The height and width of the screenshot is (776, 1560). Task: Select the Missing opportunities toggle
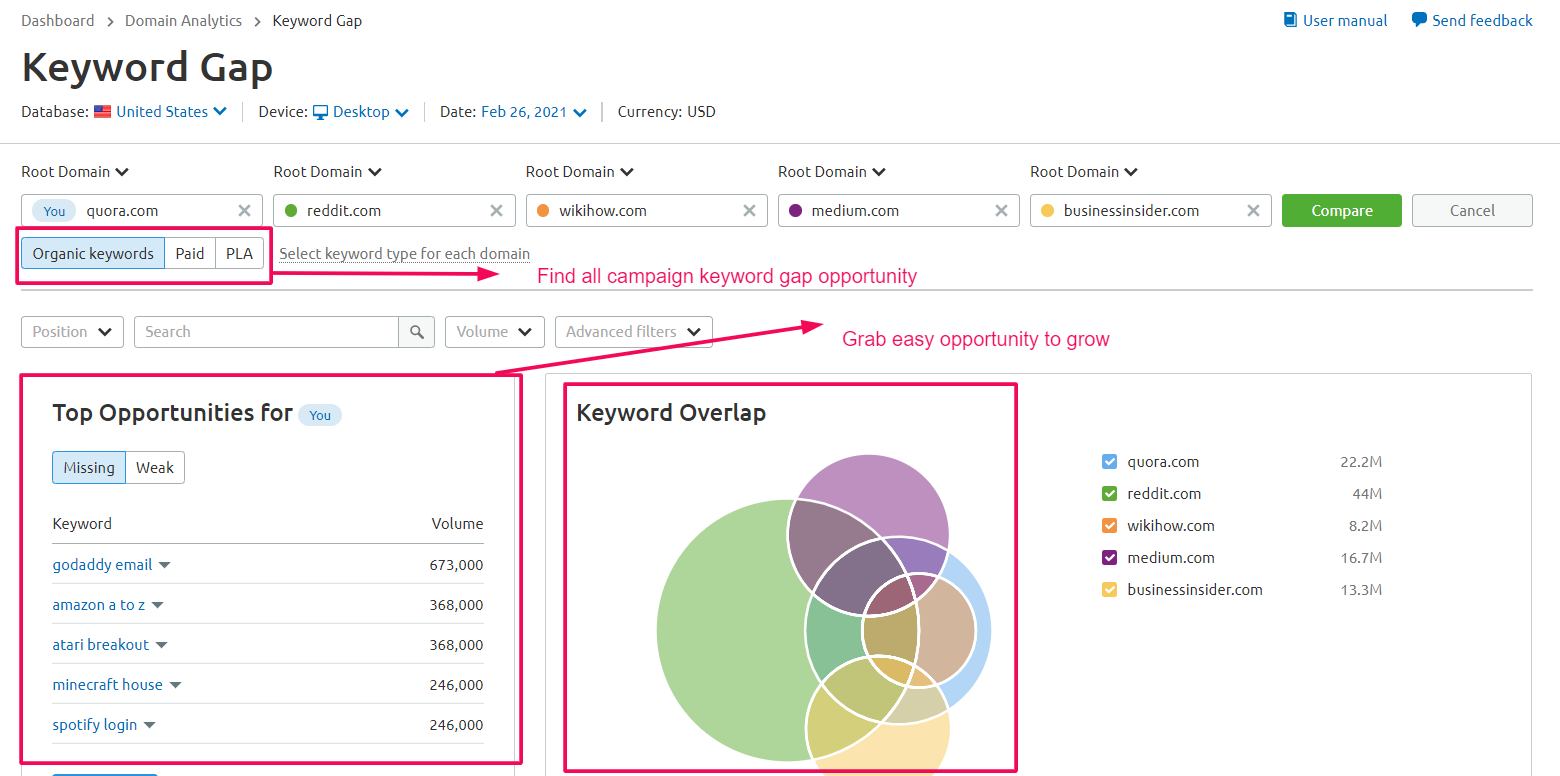[89, 468]
